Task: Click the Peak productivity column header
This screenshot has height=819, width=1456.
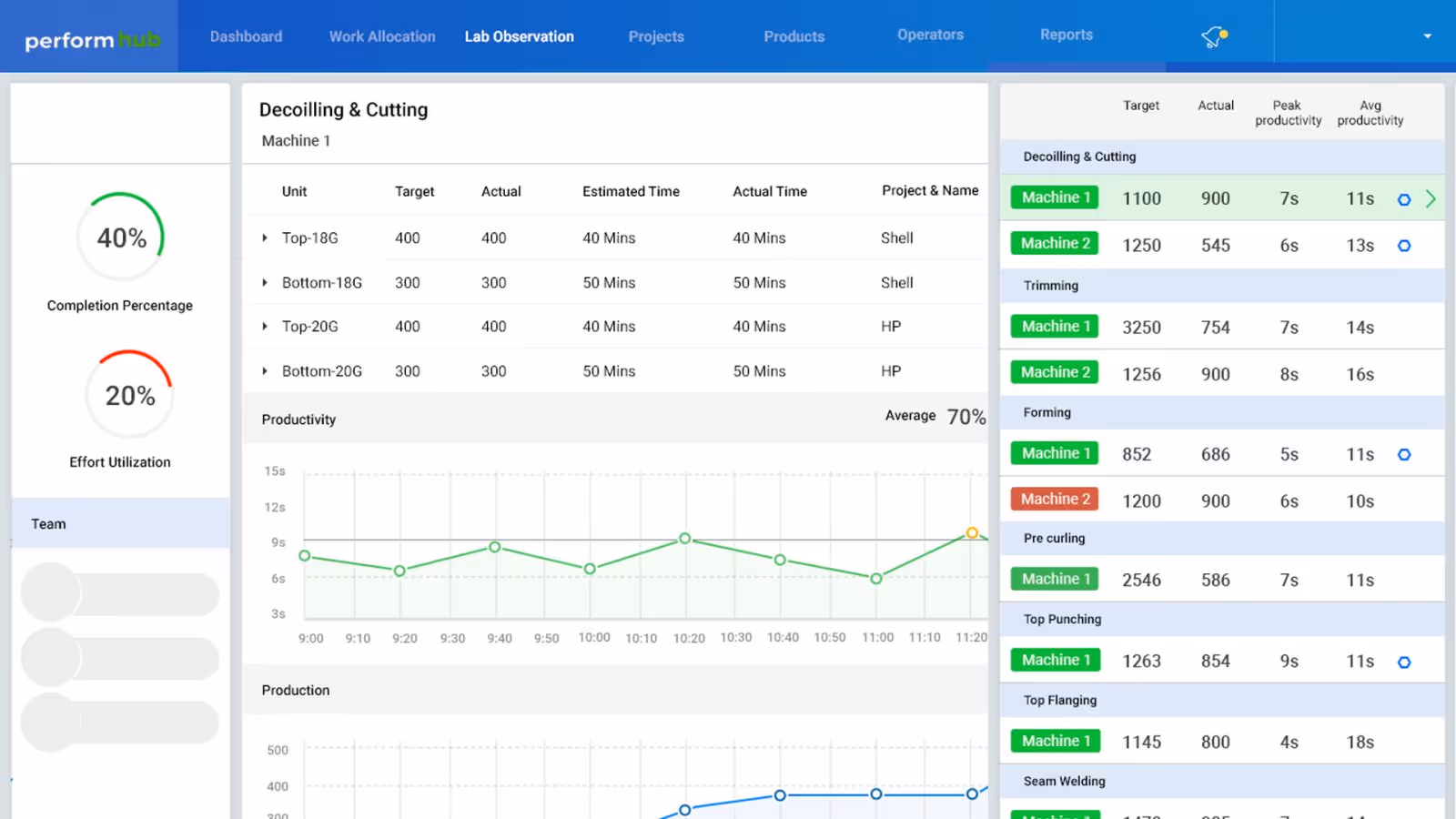Action: click(x=1288, y=113)
